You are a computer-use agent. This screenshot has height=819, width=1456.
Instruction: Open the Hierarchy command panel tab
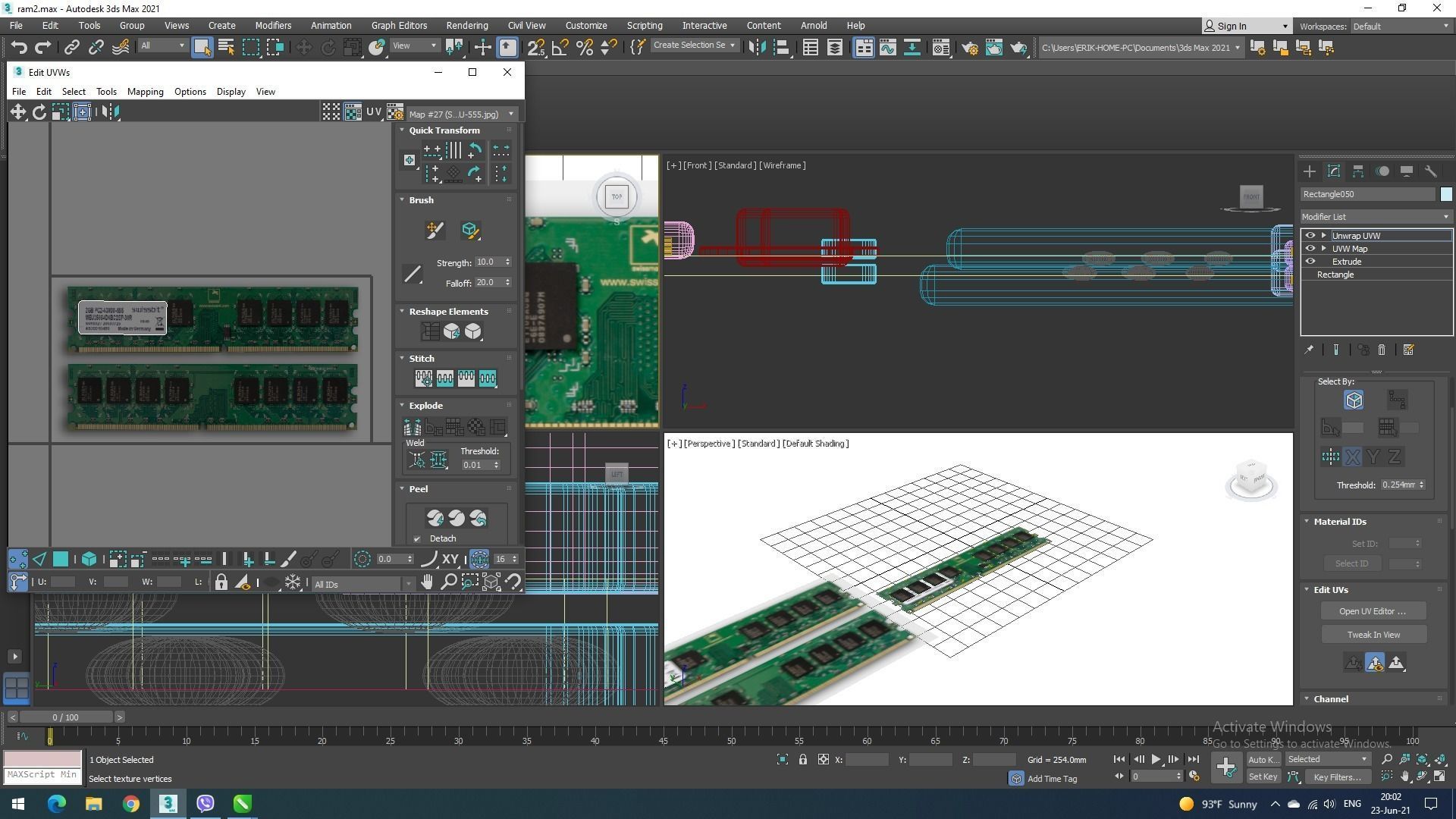point(1358,171)
